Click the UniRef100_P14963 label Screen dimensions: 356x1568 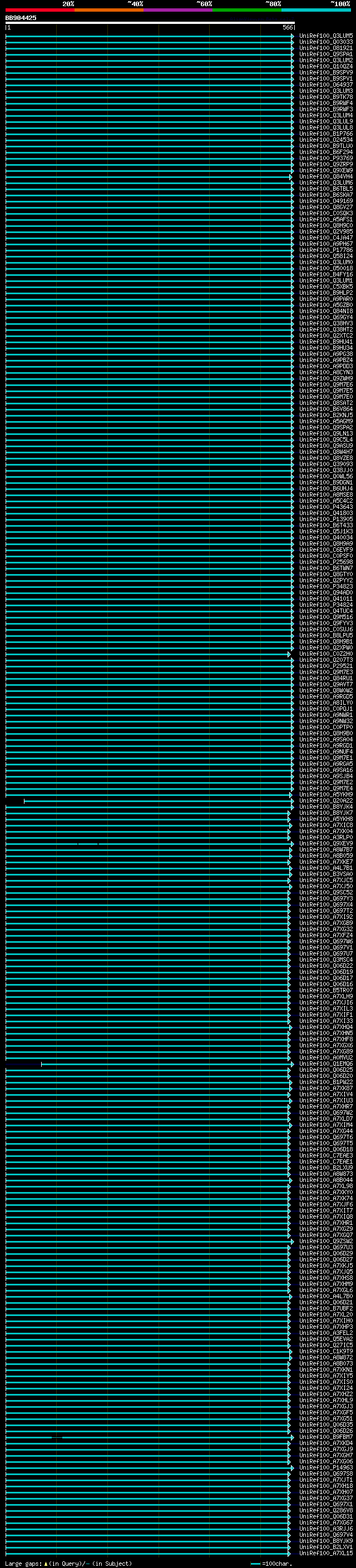tap(325, 1467)
